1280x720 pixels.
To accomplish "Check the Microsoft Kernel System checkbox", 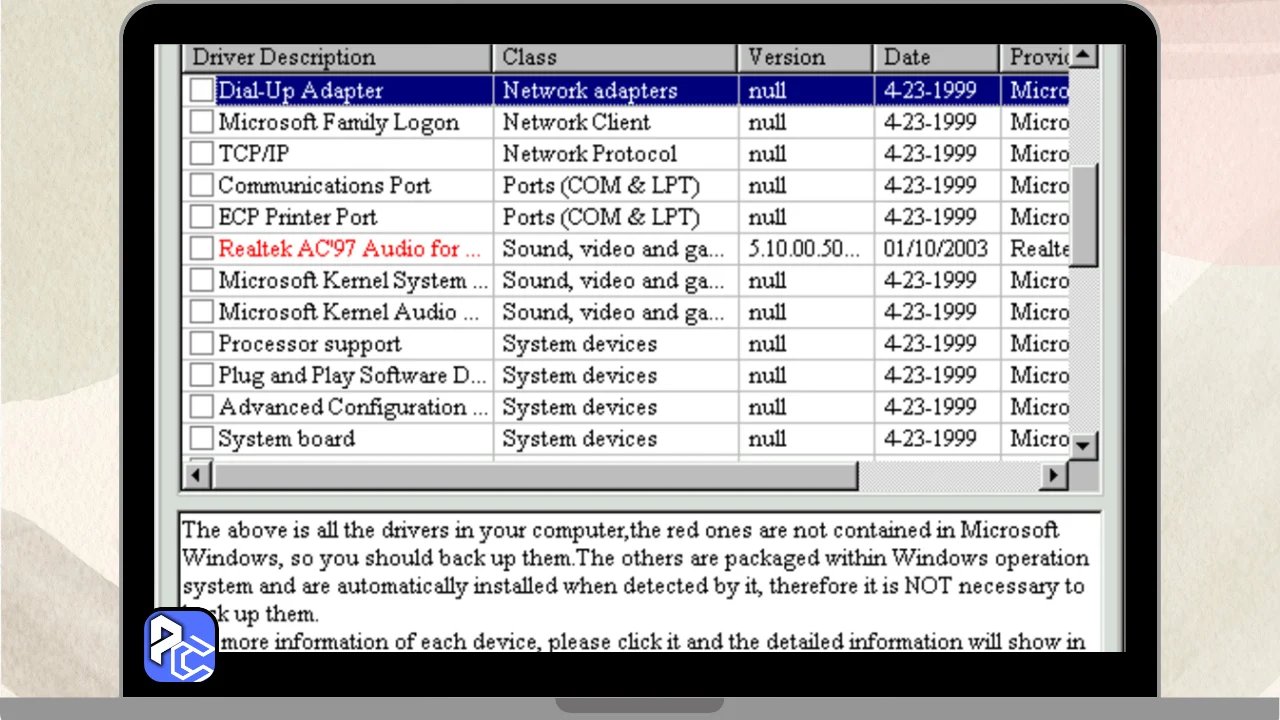I will click(202, 280).
